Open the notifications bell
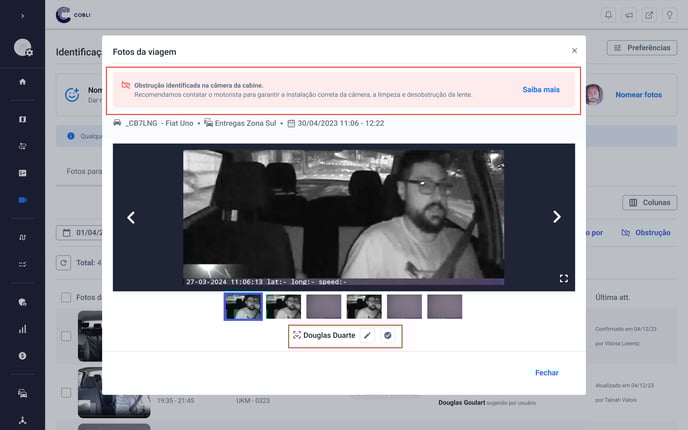 pyautogui.click(x=608, y=15)
